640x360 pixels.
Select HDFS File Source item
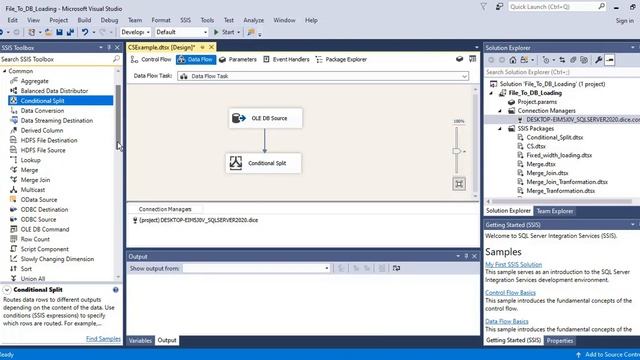point(43,150)
